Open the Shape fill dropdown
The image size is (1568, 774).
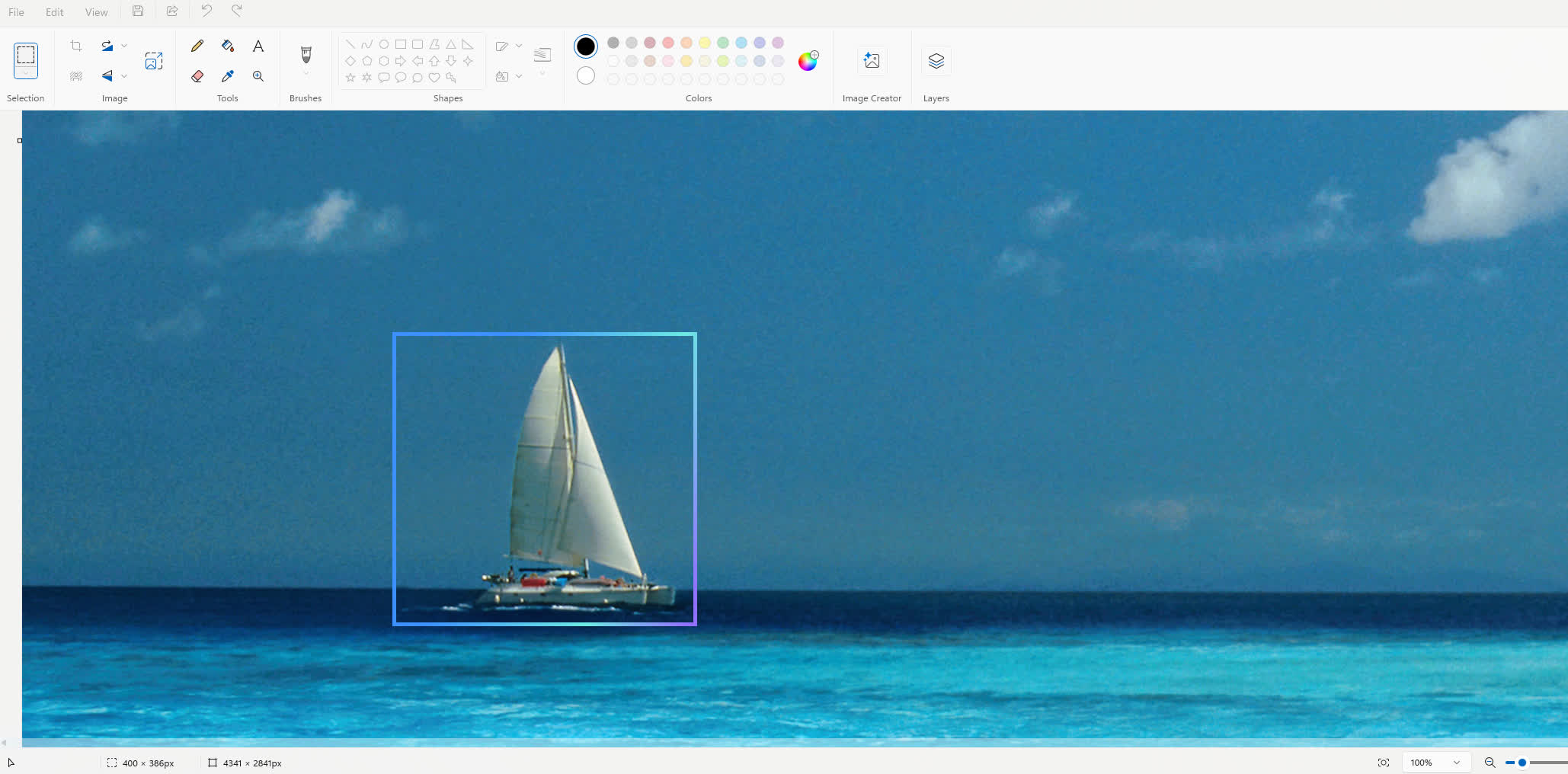click(x=508, y=76)
